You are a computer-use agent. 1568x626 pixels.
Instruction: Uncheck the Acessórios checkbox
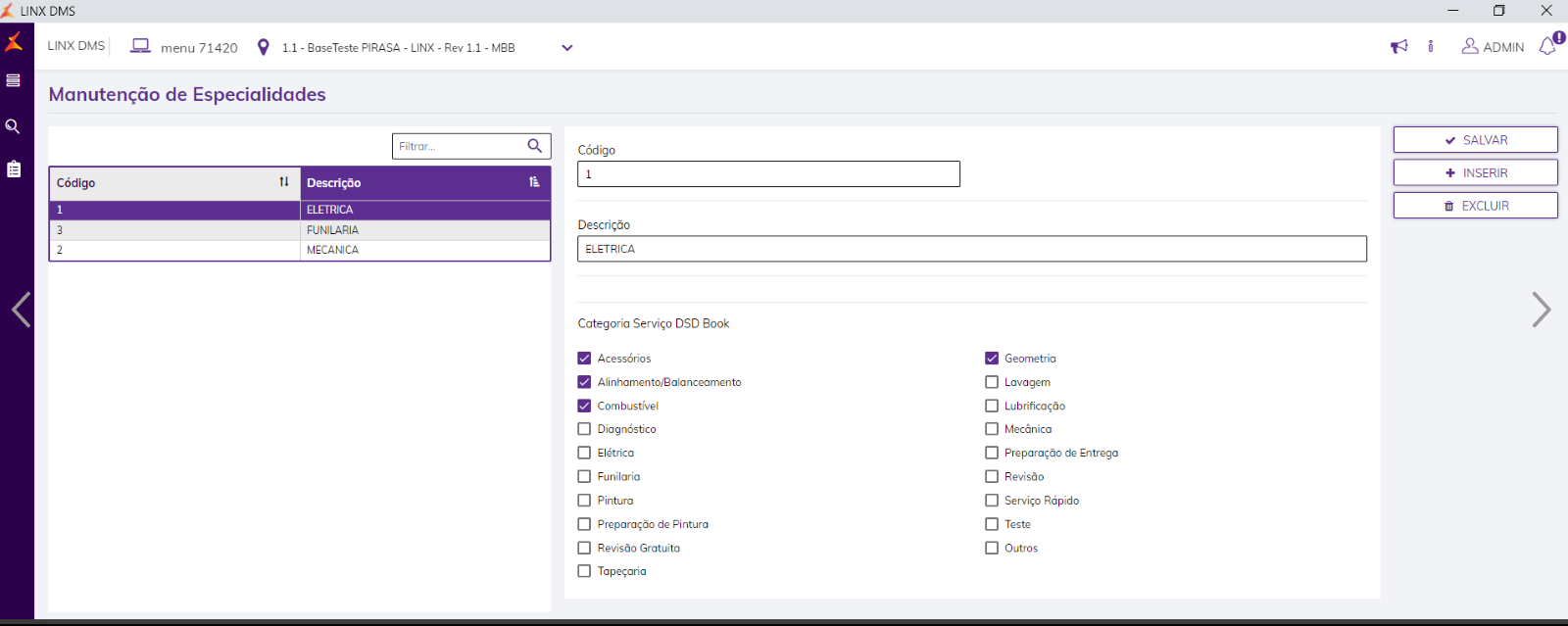(x=585, y=359)
